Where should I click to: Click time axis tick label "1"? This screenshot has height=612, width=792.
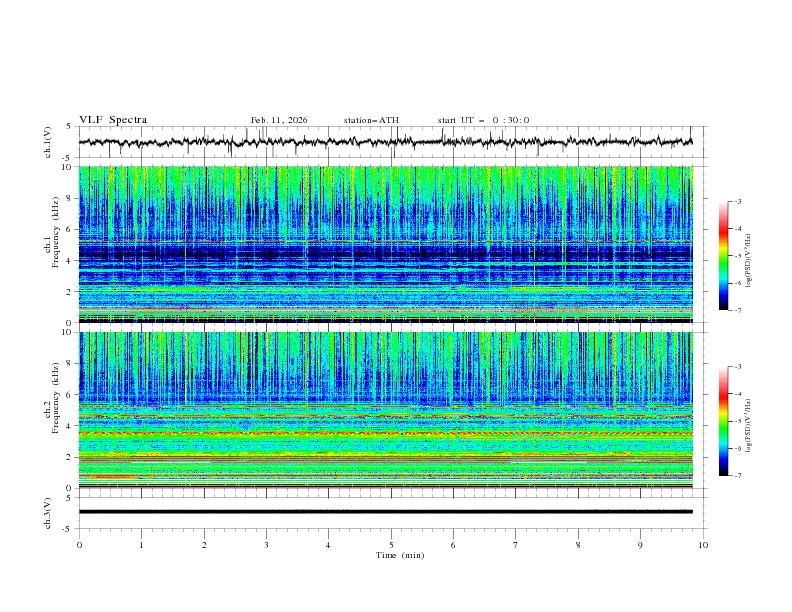(x=141, y=545)
